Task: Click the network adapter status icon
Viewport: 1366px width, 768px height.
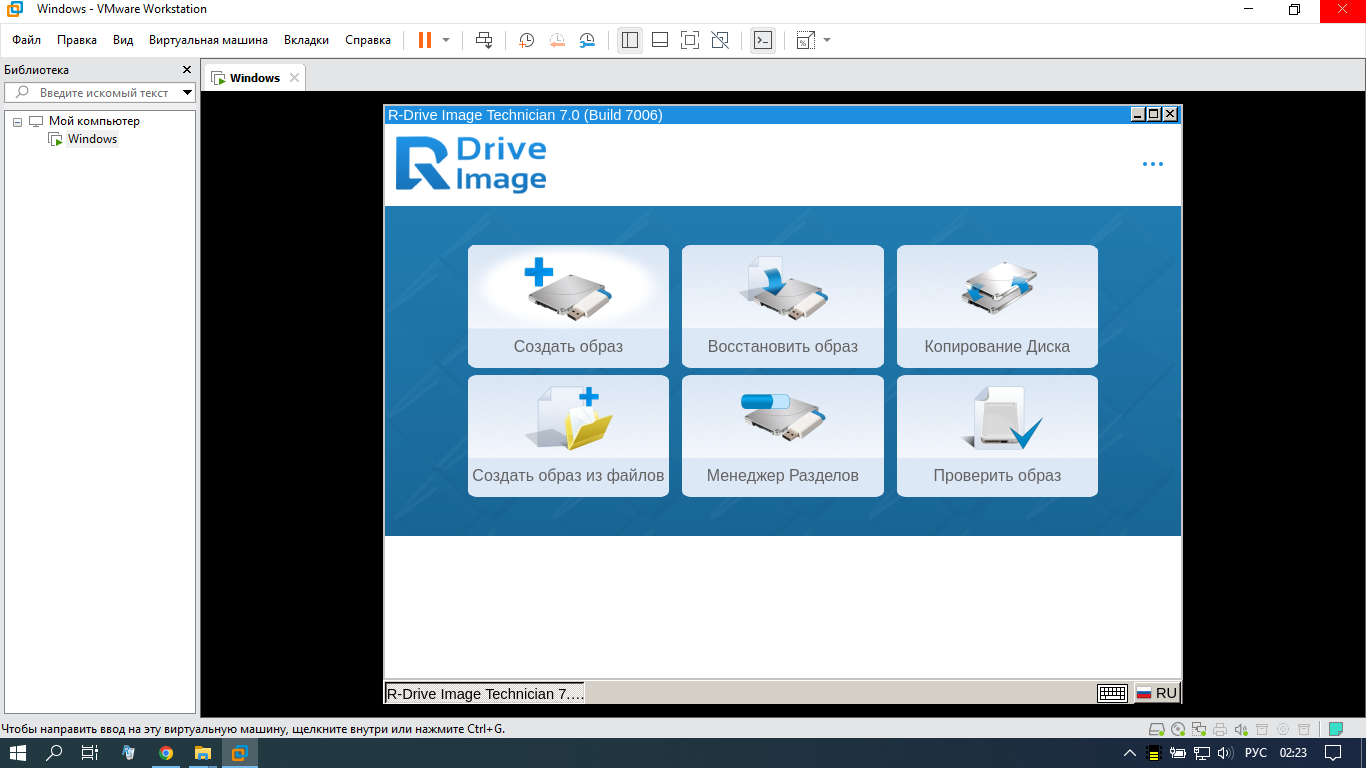Action: [1199, 729]
